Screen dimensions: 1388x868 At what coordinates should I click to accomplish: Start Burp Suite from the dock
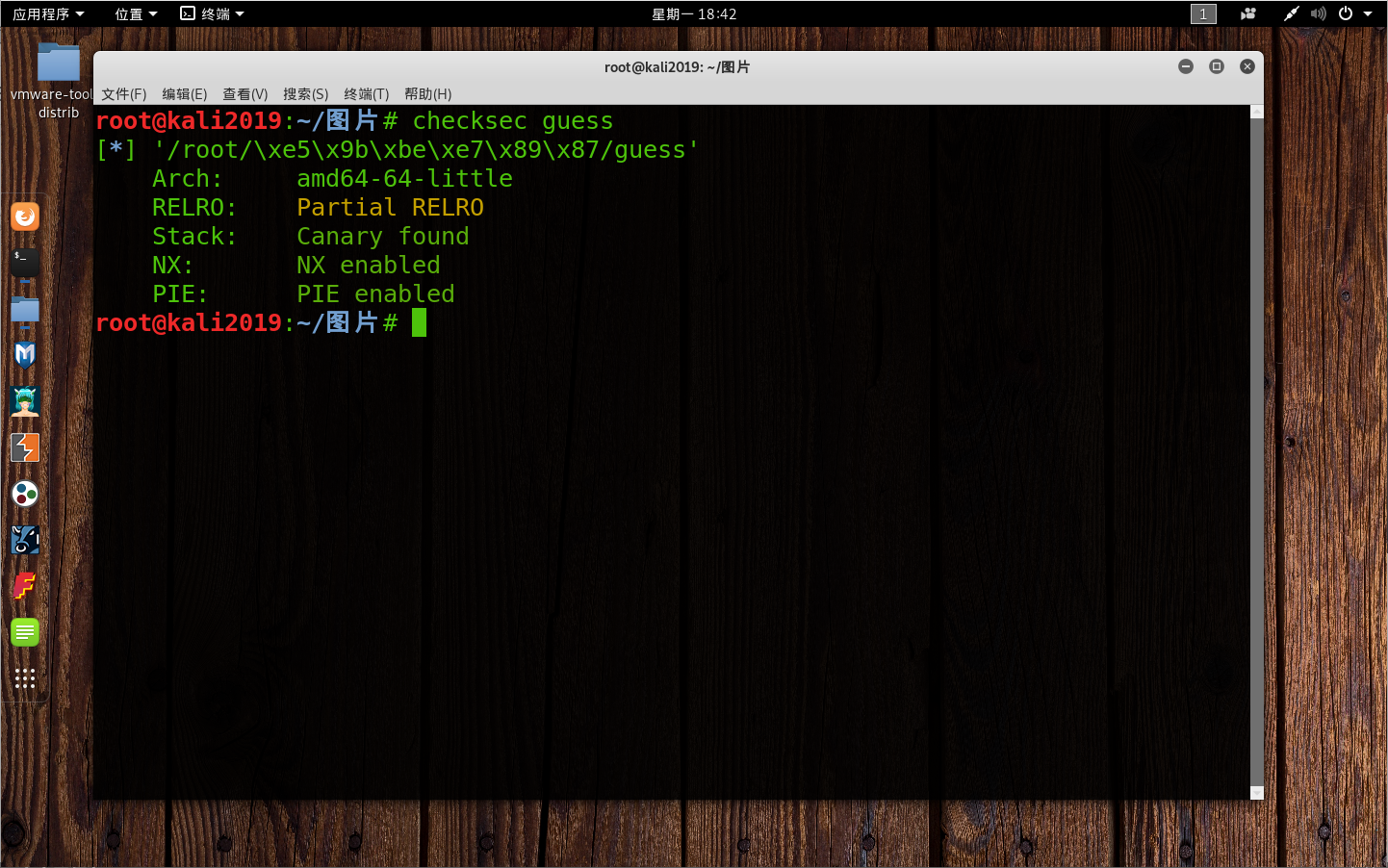pyautogui.click(x=24, y=447)
